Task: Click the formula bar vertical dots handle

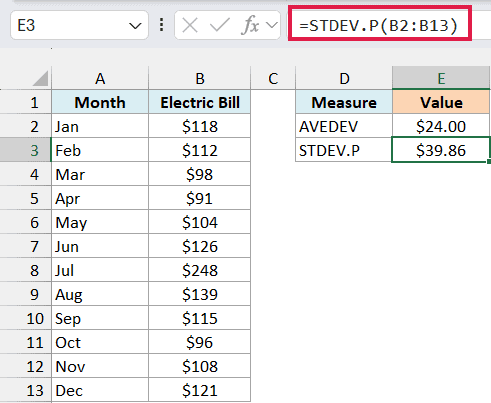Action: pyautogui.click(x=161, y=25)
